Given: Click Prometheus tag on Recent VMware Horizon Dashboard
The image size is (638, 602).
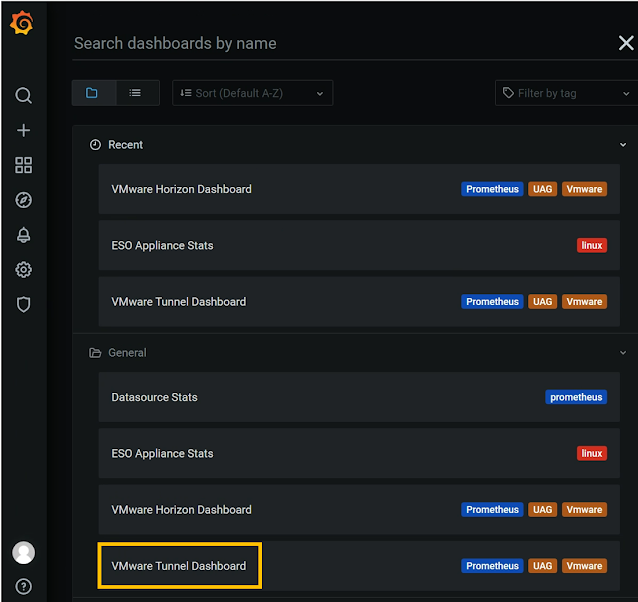Looking at the screenshot, I should (x=492, y=189).
